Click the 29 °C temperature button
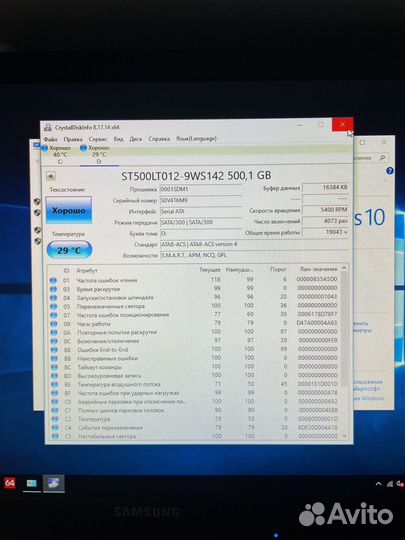405x540 pixels. (x=69, y=250)
